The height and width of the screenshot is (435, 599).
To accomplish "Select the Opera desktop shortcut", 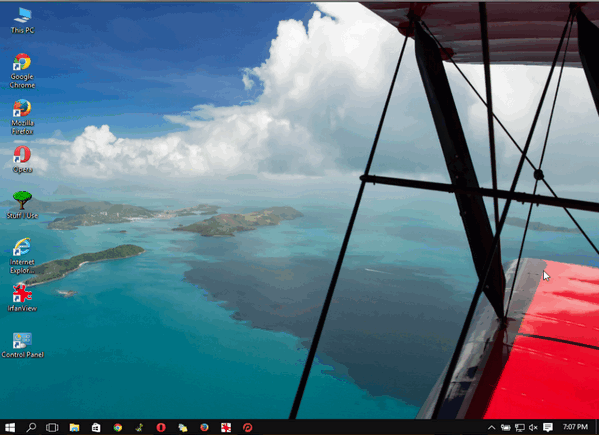I will click(22, 159).
